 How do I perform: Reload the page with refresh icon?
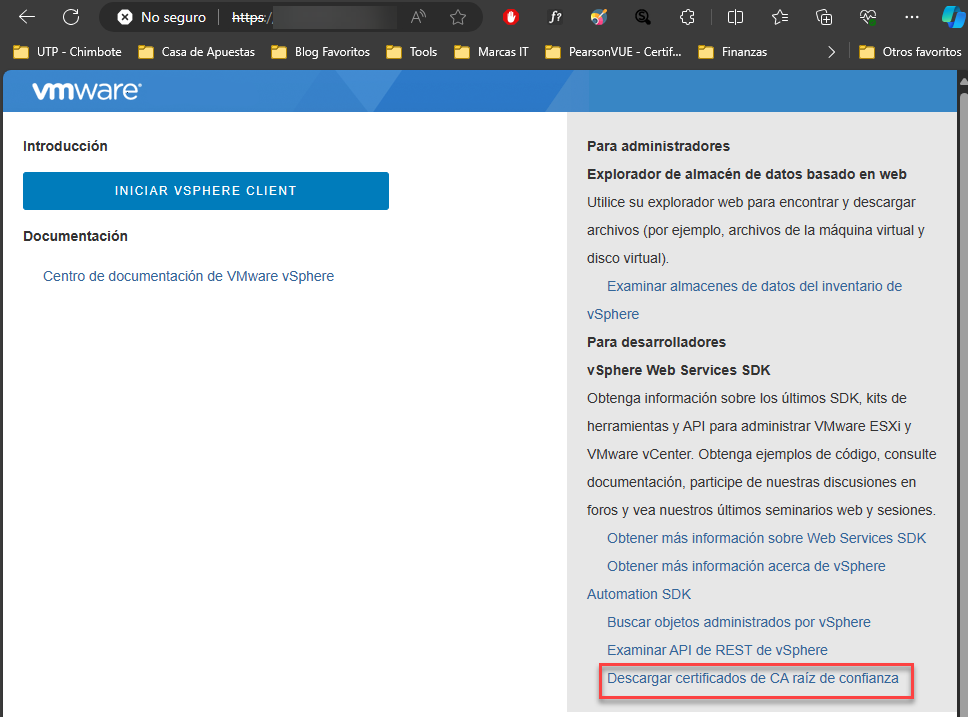(71, 17)
